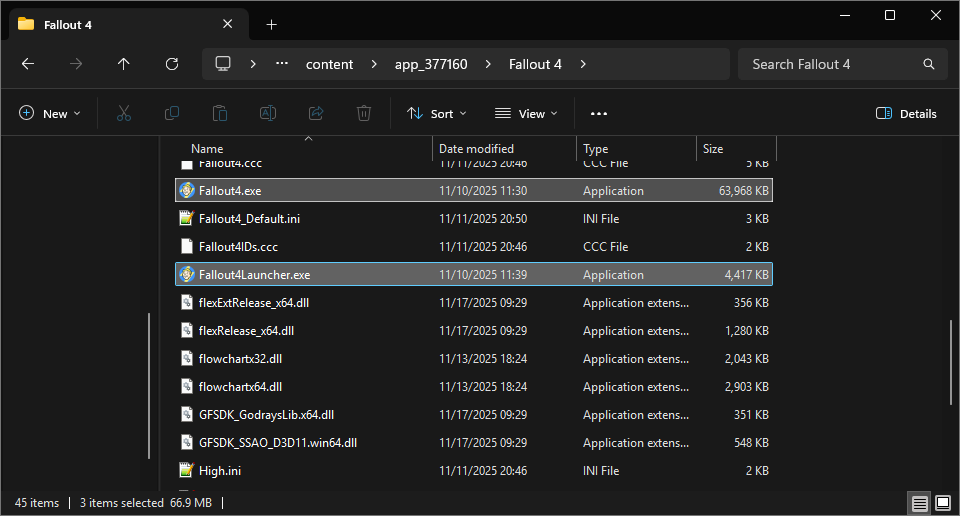Switch to details list view layout
Viewport: 960px width, 516px height.
click(x=919, y=503)
